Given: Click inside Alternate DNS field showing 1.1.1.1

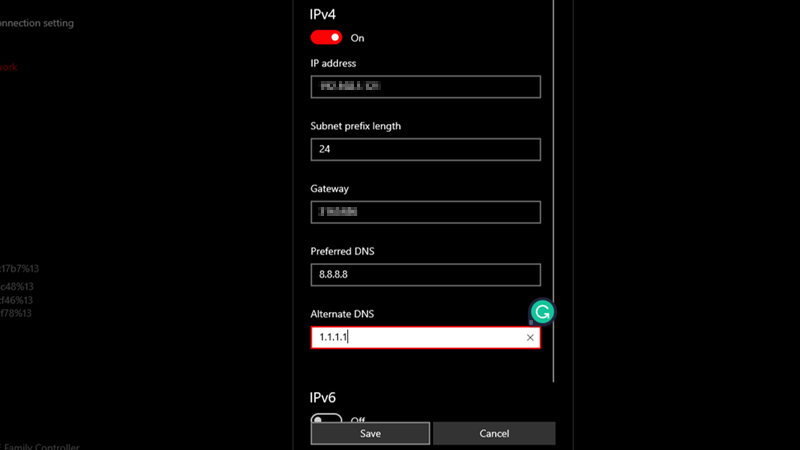Looking at the screenshot, I should point(420,338).
